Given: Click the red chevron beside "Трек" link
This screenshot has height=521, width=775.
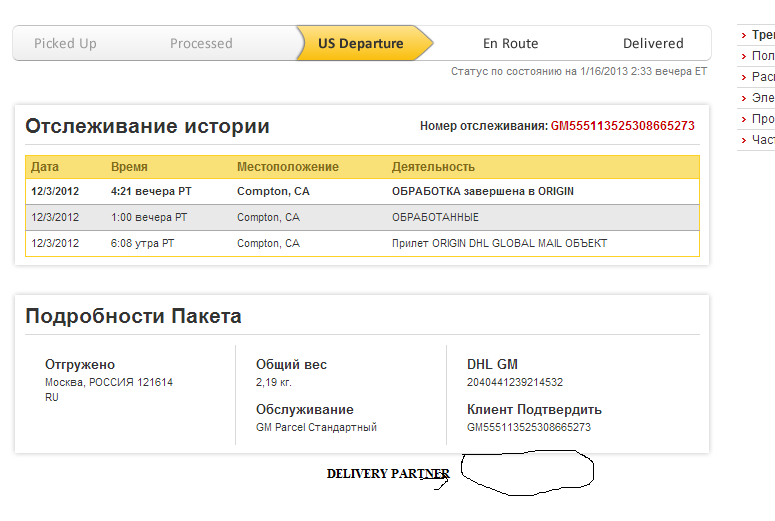Looking at the screenshot, I should click(x=744, y=35).
